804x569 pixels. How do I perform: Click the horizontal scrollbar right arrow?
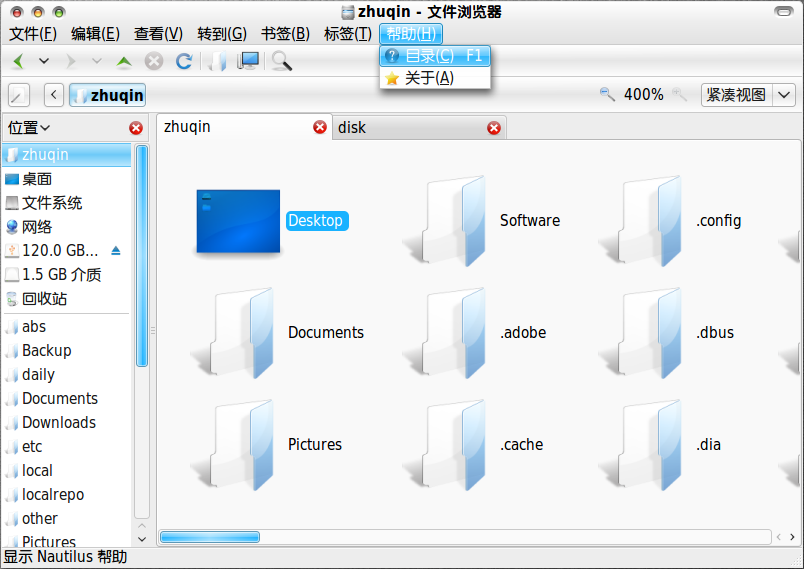pyautogui.click(x=792, y=537)
